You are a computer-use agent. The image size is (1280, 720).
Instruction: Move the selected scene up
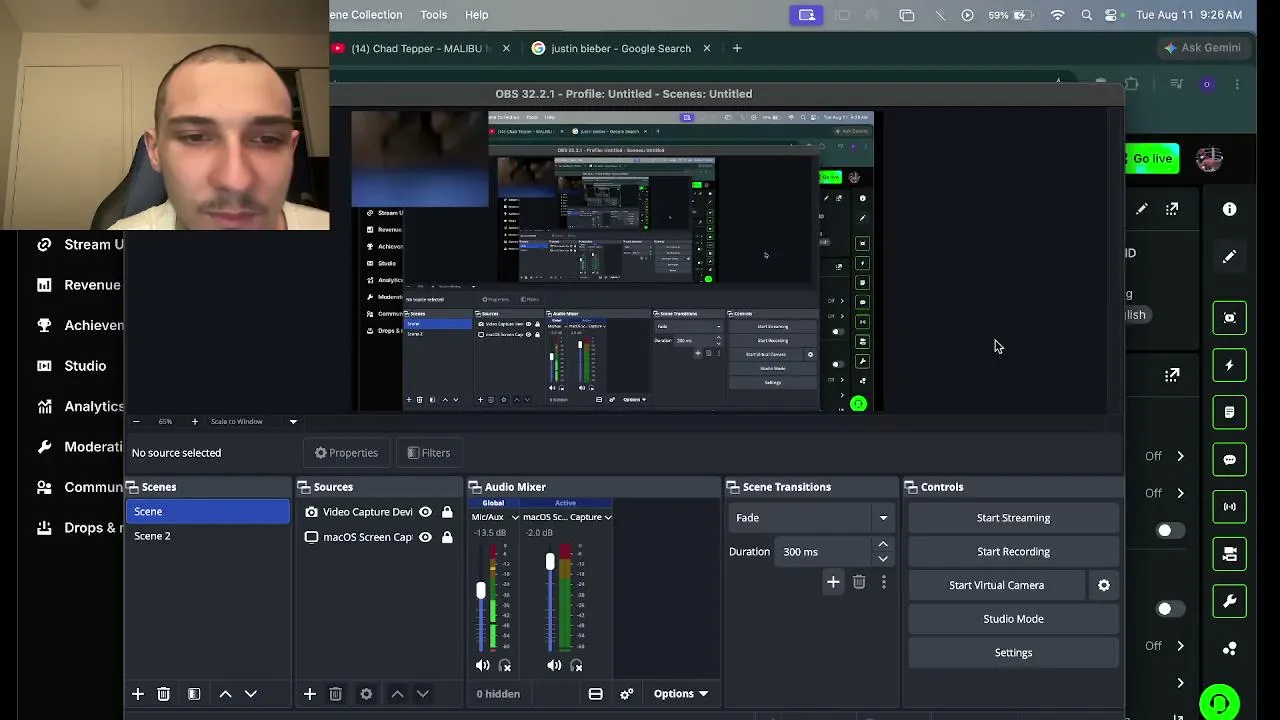[x=225, y=694]
